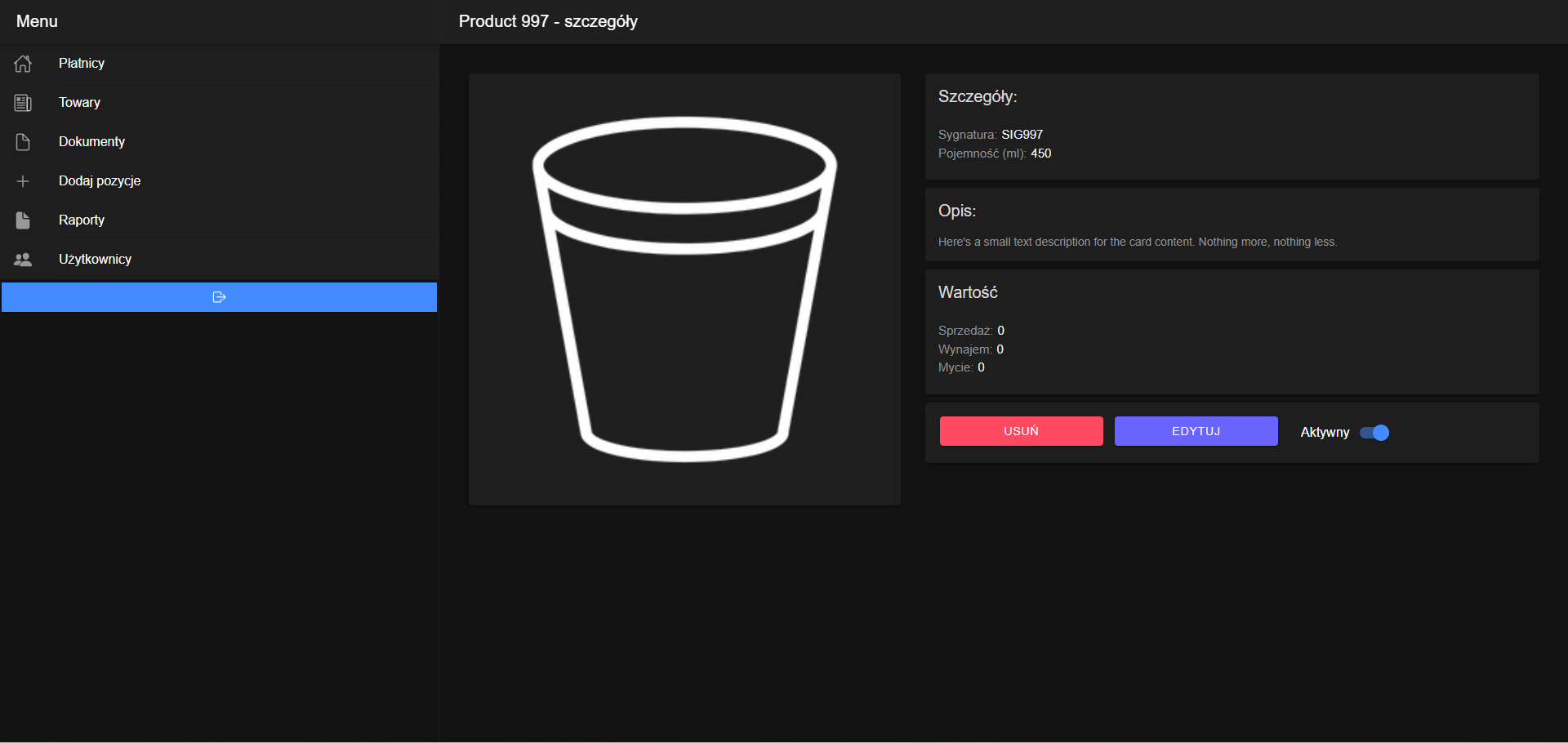This screenshot has height=743, width=1568.
Task: Click the Product 997 - szczegóły title
Action: (548, 21)
